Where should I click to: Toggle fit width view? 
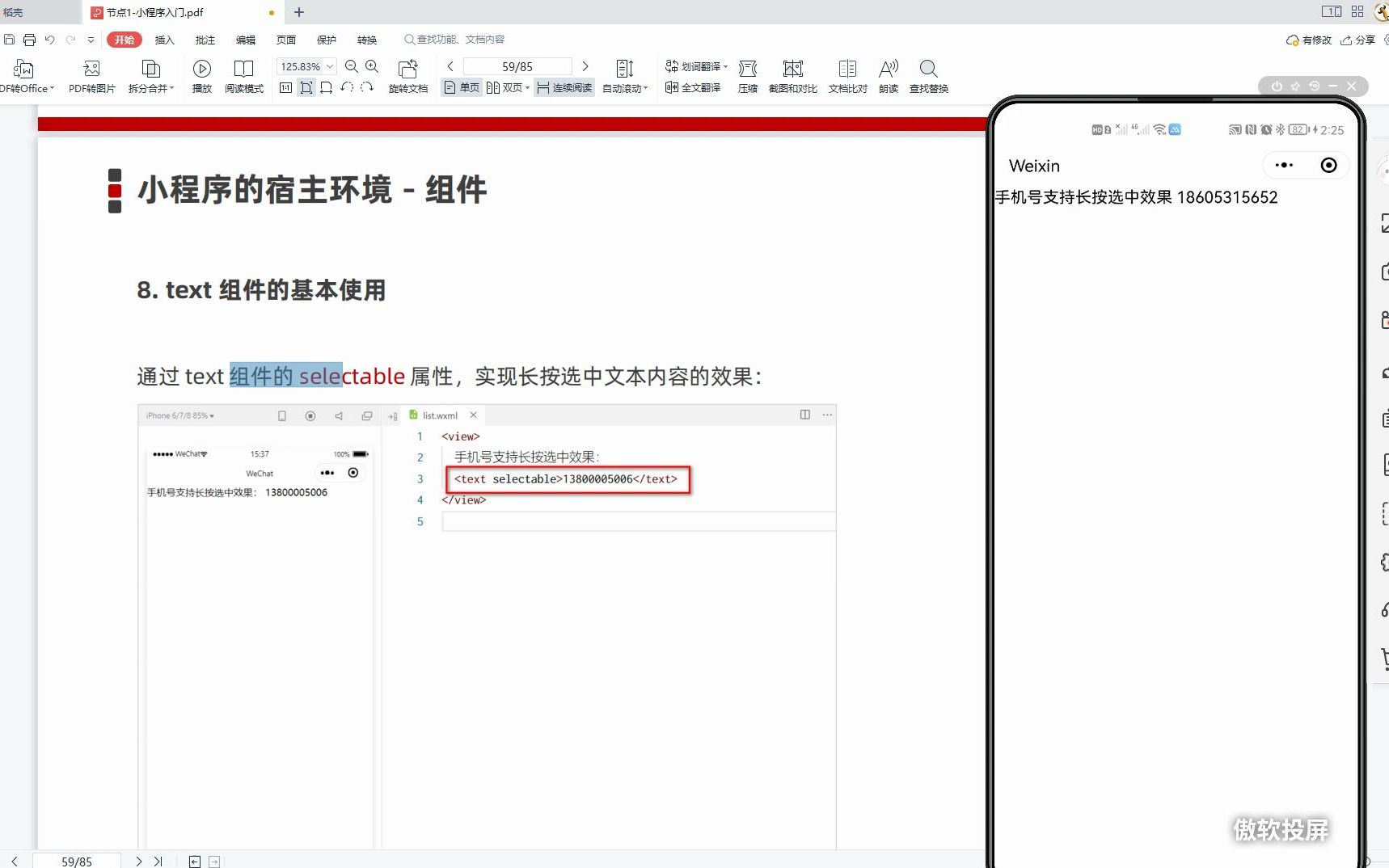click(327, 87)
